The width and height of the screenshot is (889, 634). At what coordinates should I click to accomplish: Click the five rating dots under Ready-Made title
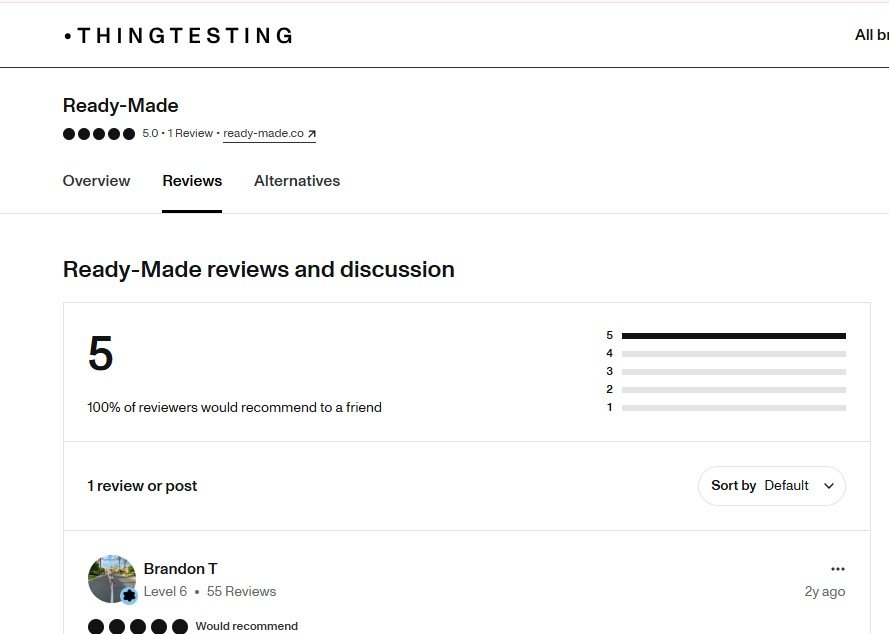click(99, 134)
